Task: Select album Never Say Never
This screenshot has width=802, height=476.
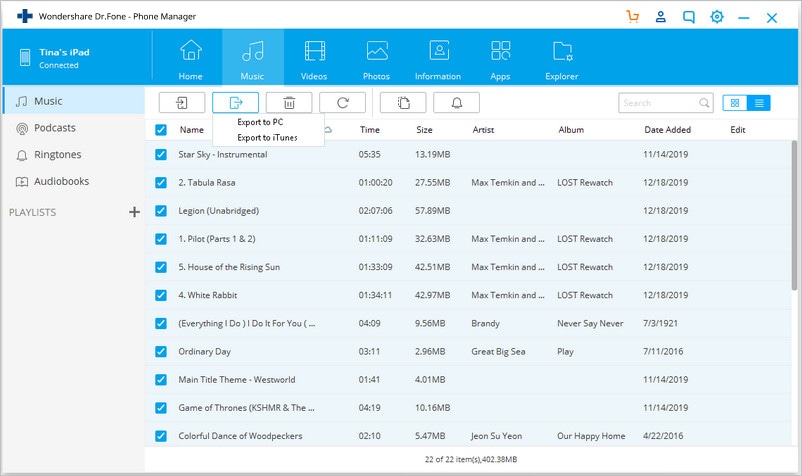Action: [590, 323]
